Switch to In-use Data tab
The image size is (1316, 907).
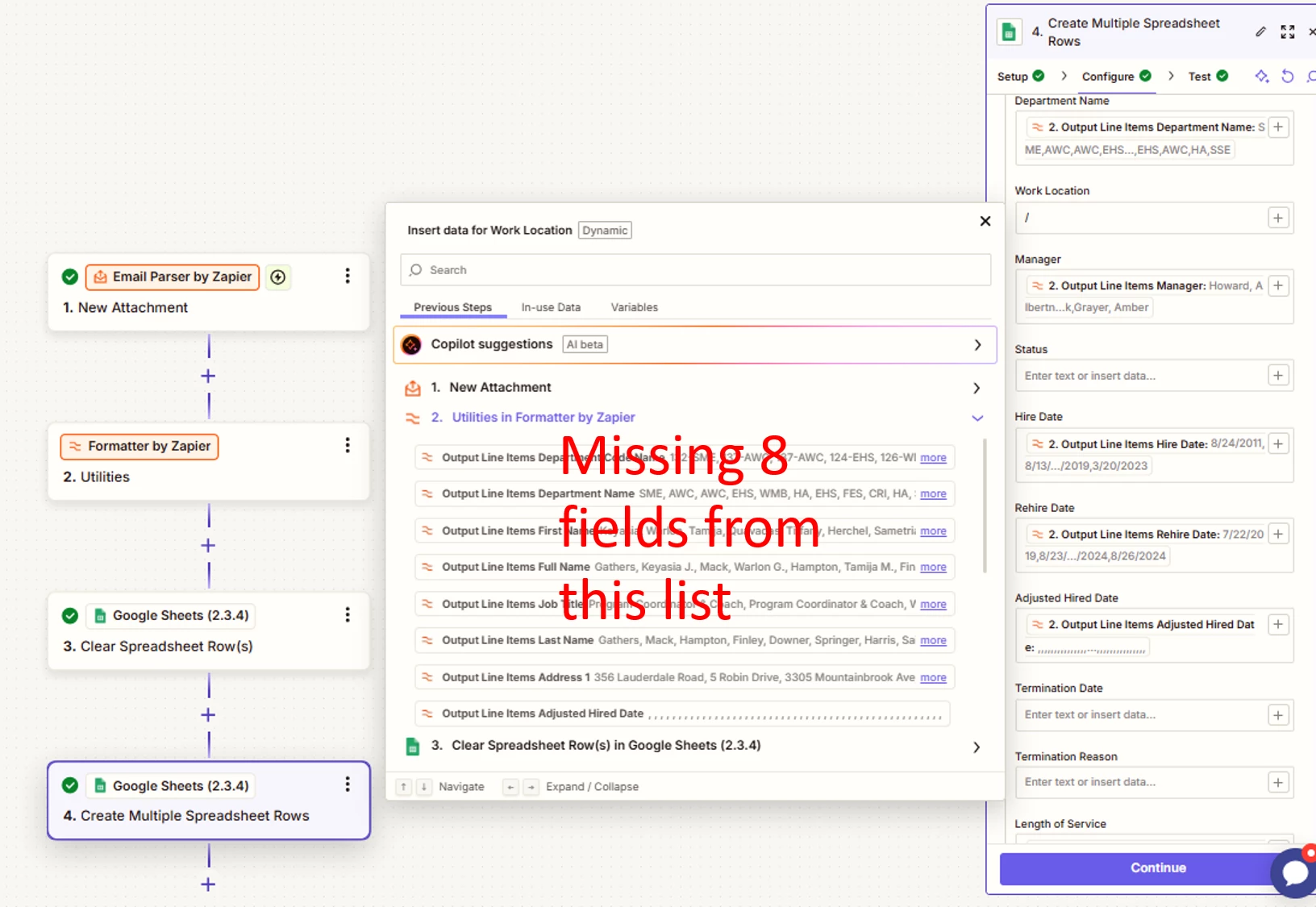(551, 307)
